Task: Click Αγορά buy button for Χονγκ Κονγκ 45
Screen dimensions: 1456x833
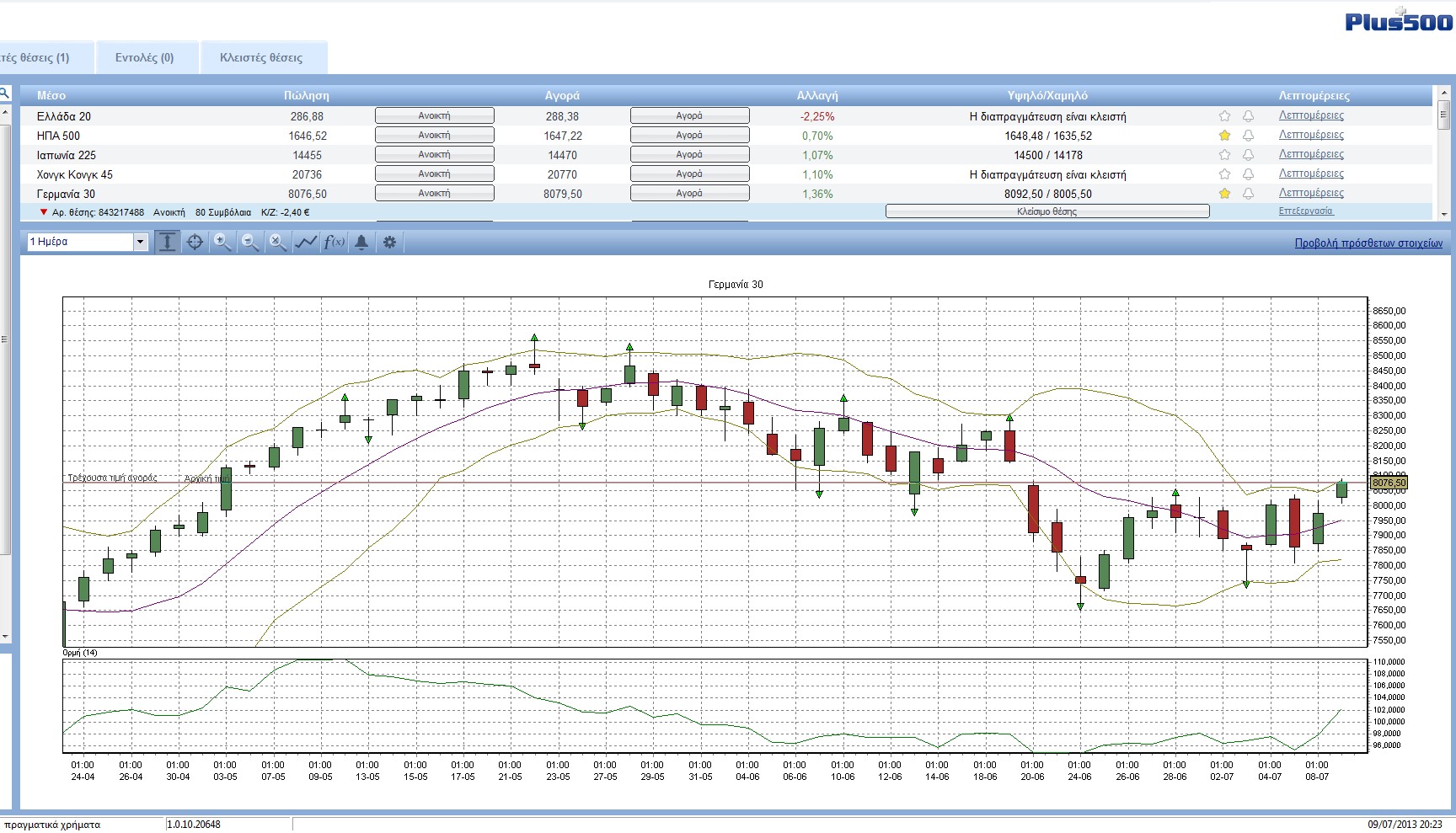Action: 689,174
